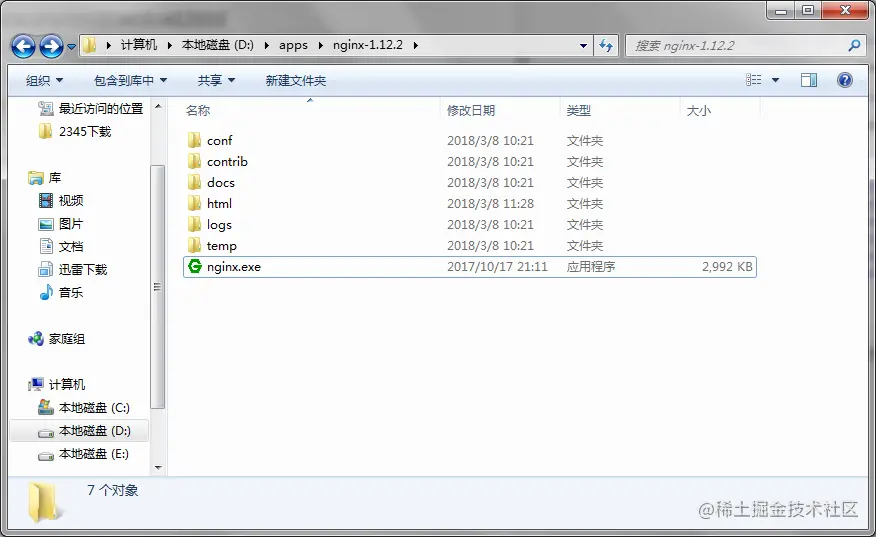Select the logs folder icon
Screen dimensions: 876x537
[194, 224]
